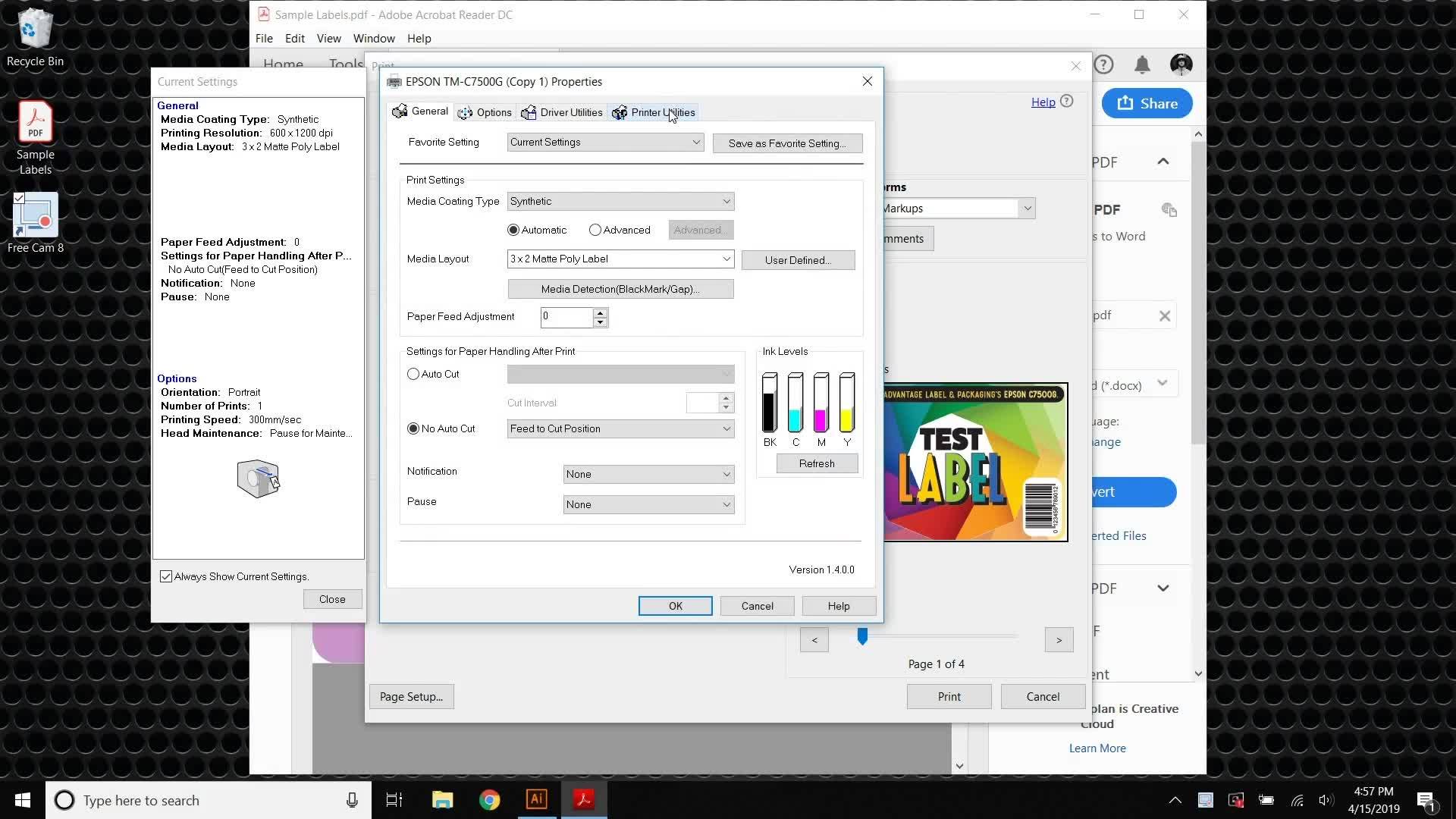
Task: Click the Windows Start button
Action: (23, 800)
